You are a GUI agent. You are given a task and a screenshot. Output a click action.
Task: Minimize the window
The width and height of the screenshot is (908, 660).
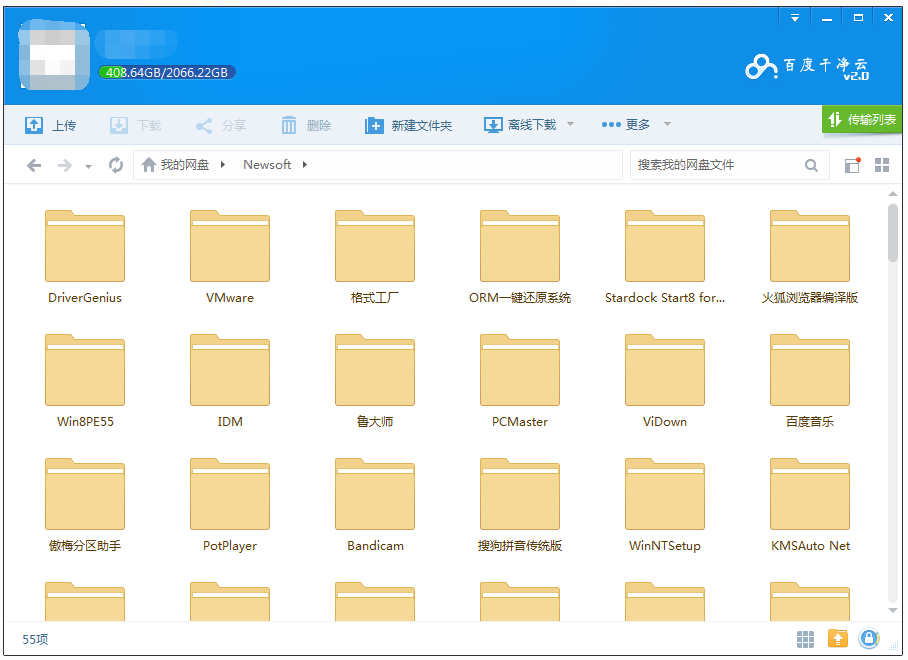pyautogui.click(x=827, y=18)
